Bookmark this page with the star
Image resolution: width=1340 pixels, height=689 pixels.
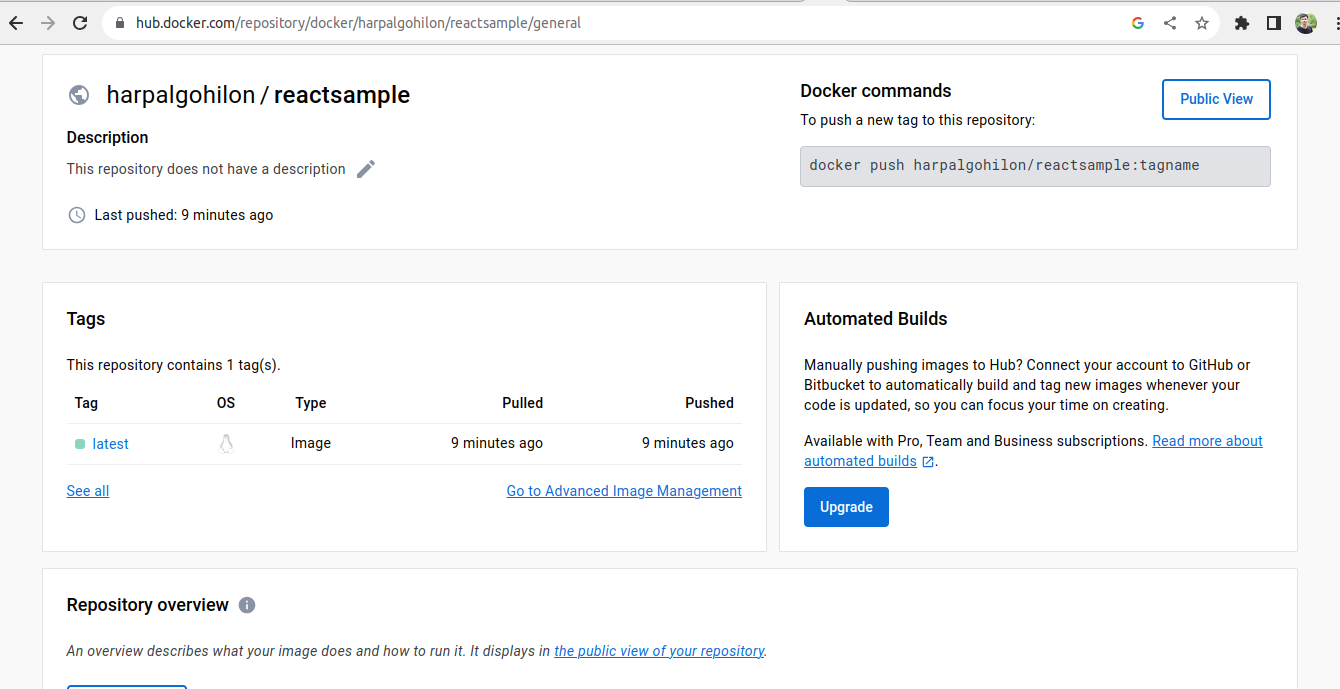(1202, 23)
